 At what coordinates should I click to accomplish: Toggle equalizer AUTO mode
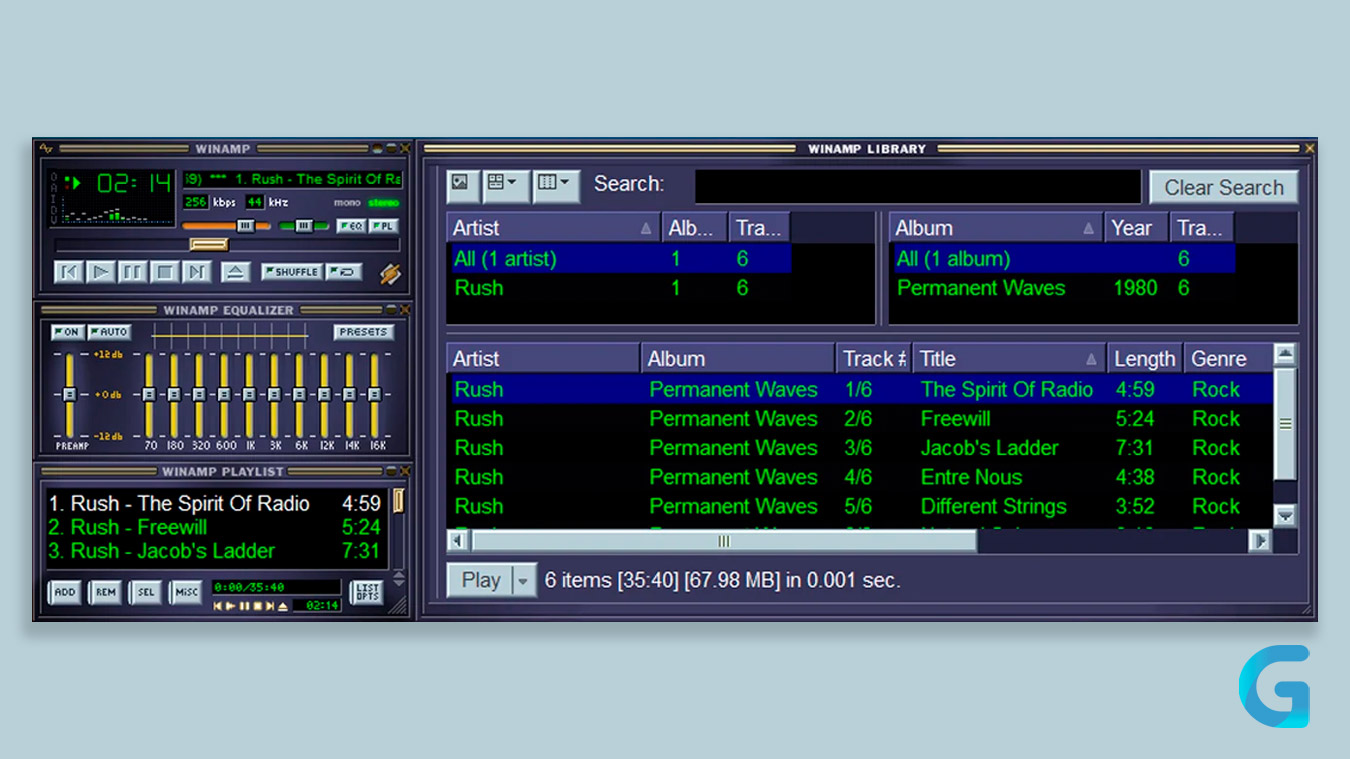pyautogui.click(x=109, y=332)
